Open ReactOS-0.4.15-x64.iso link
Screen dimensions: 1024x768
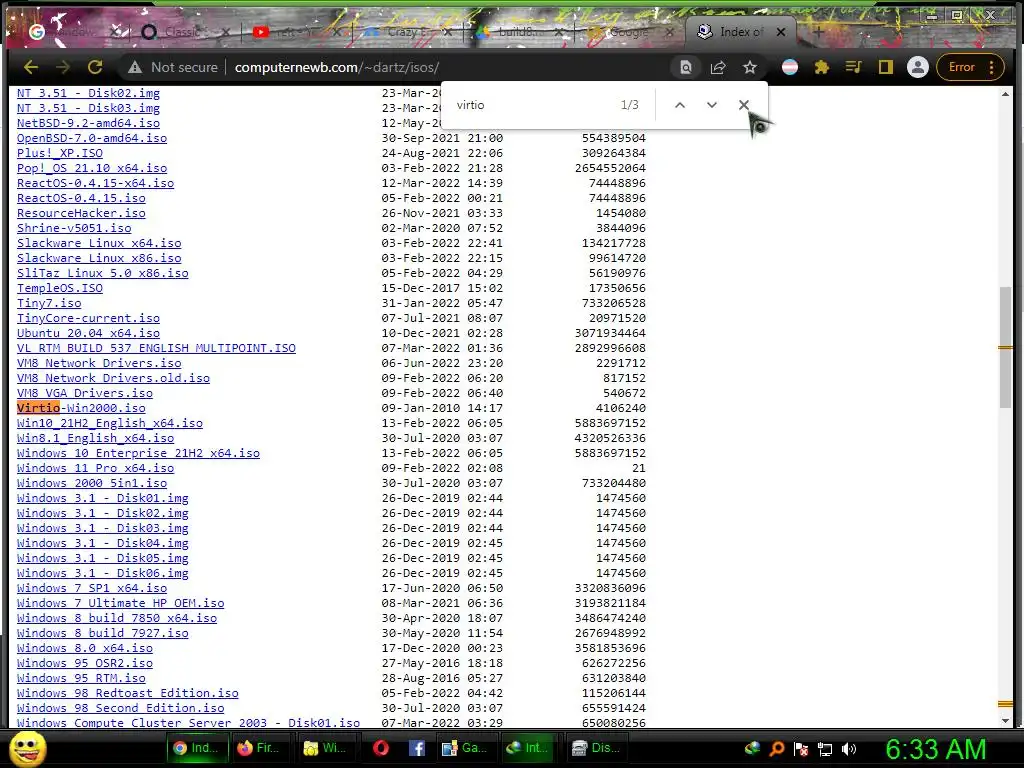tap(95, 183)
